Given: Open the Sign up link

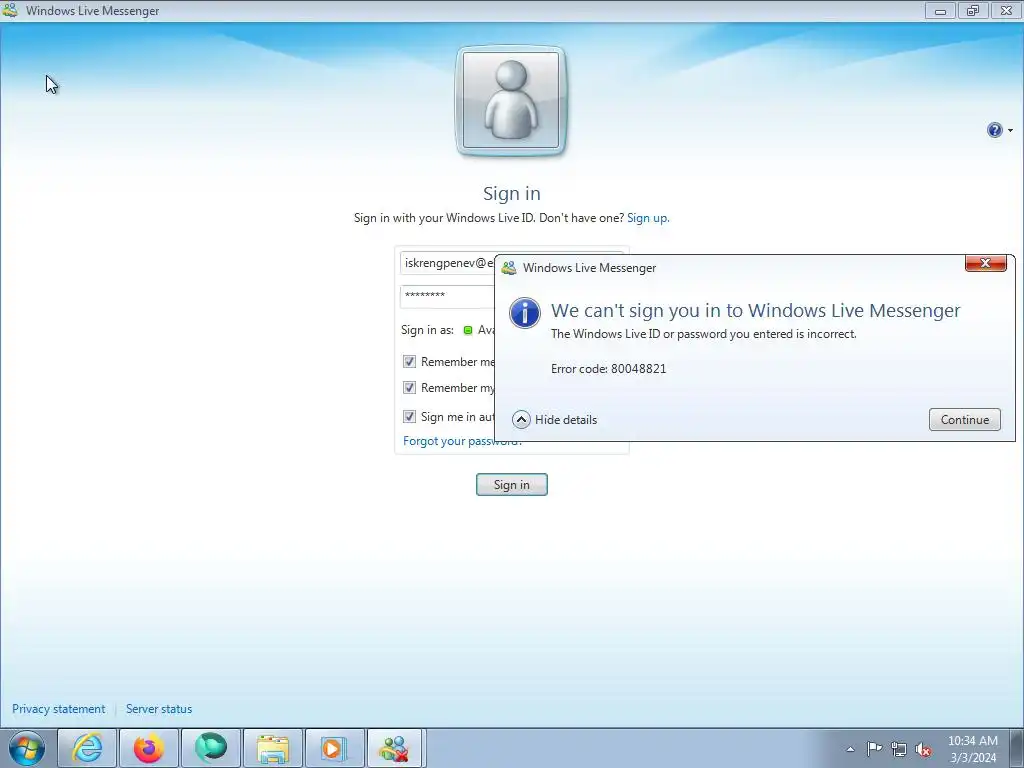Looking at the screenshot, I should 648,217.
